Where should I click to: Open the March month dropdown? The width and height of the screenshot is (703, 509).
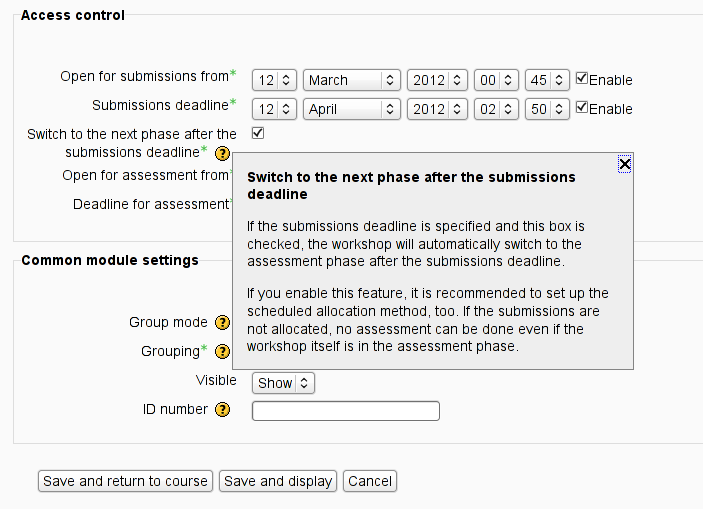[352, 80]
